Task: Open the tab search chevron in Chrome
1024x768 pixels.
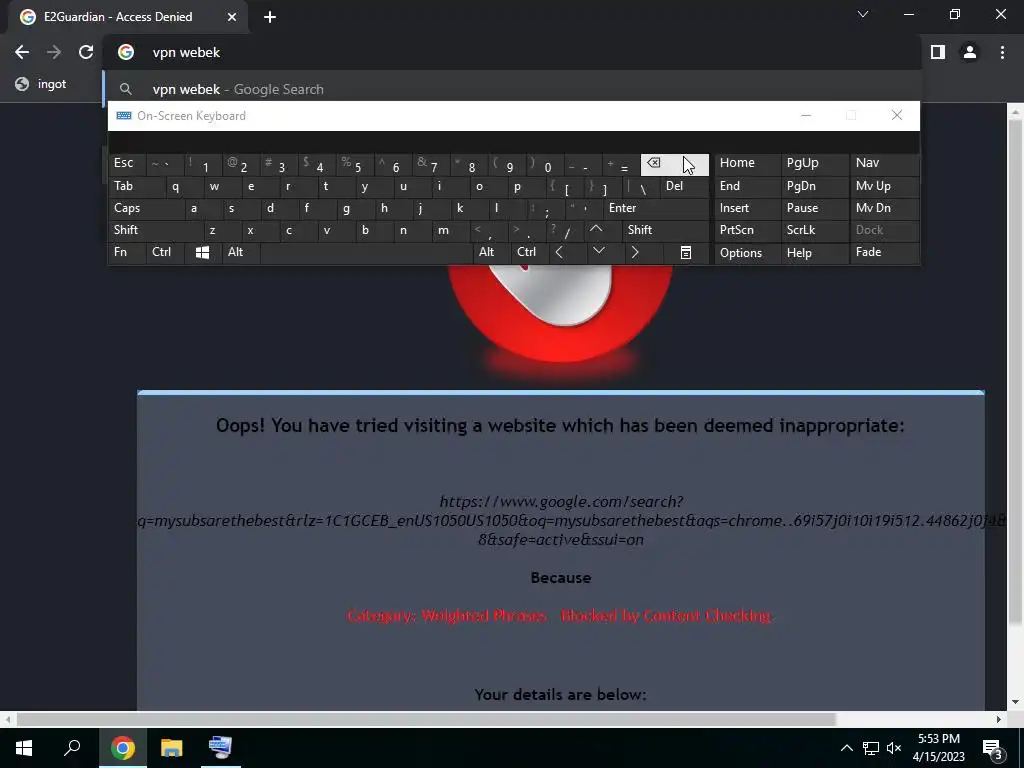Action: click(x=863, y=14)
